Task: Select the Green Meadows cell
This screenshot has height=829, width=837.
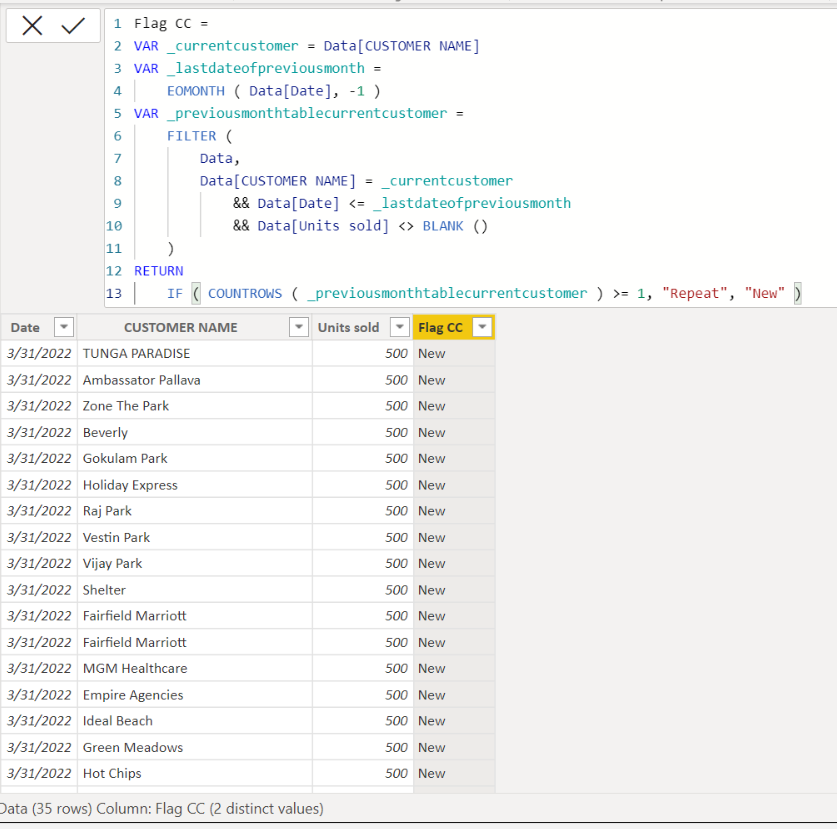Action: [x=195, y=747]
